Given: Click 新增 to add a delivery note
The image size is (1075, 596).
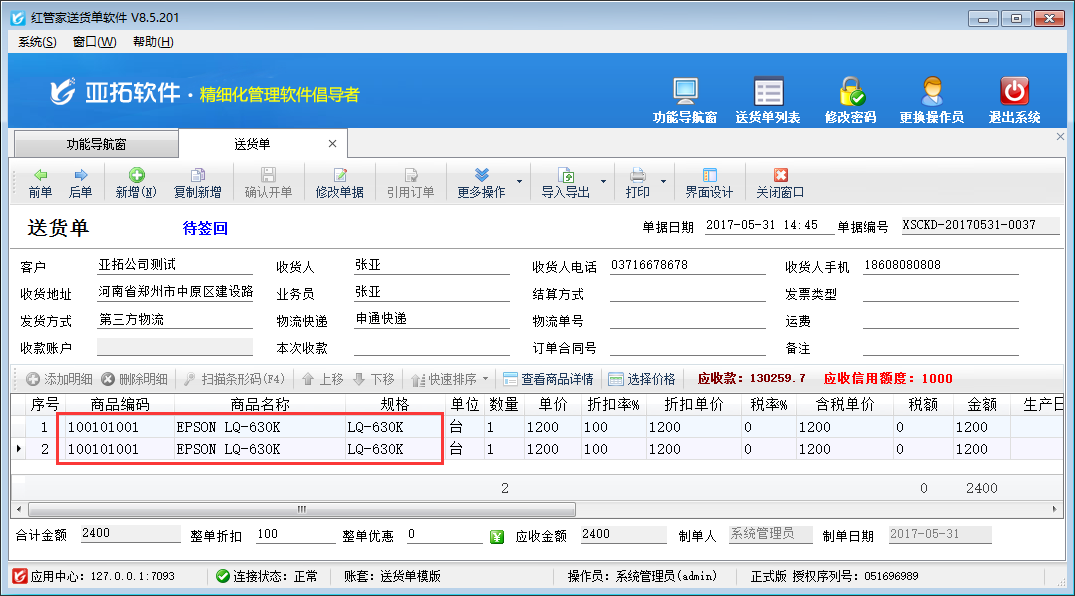Looking at the screenshot, I should 136,183.
